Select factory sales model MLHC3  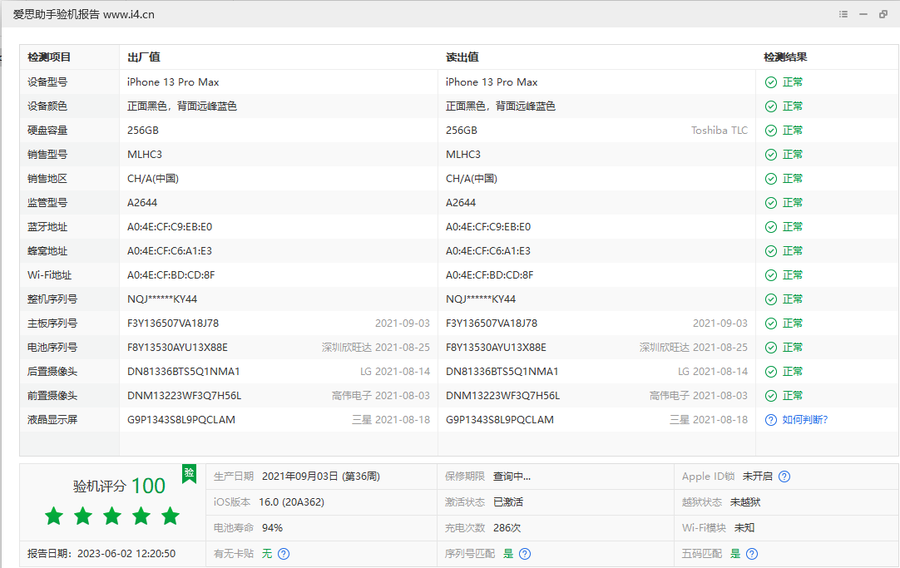(145, 154)
